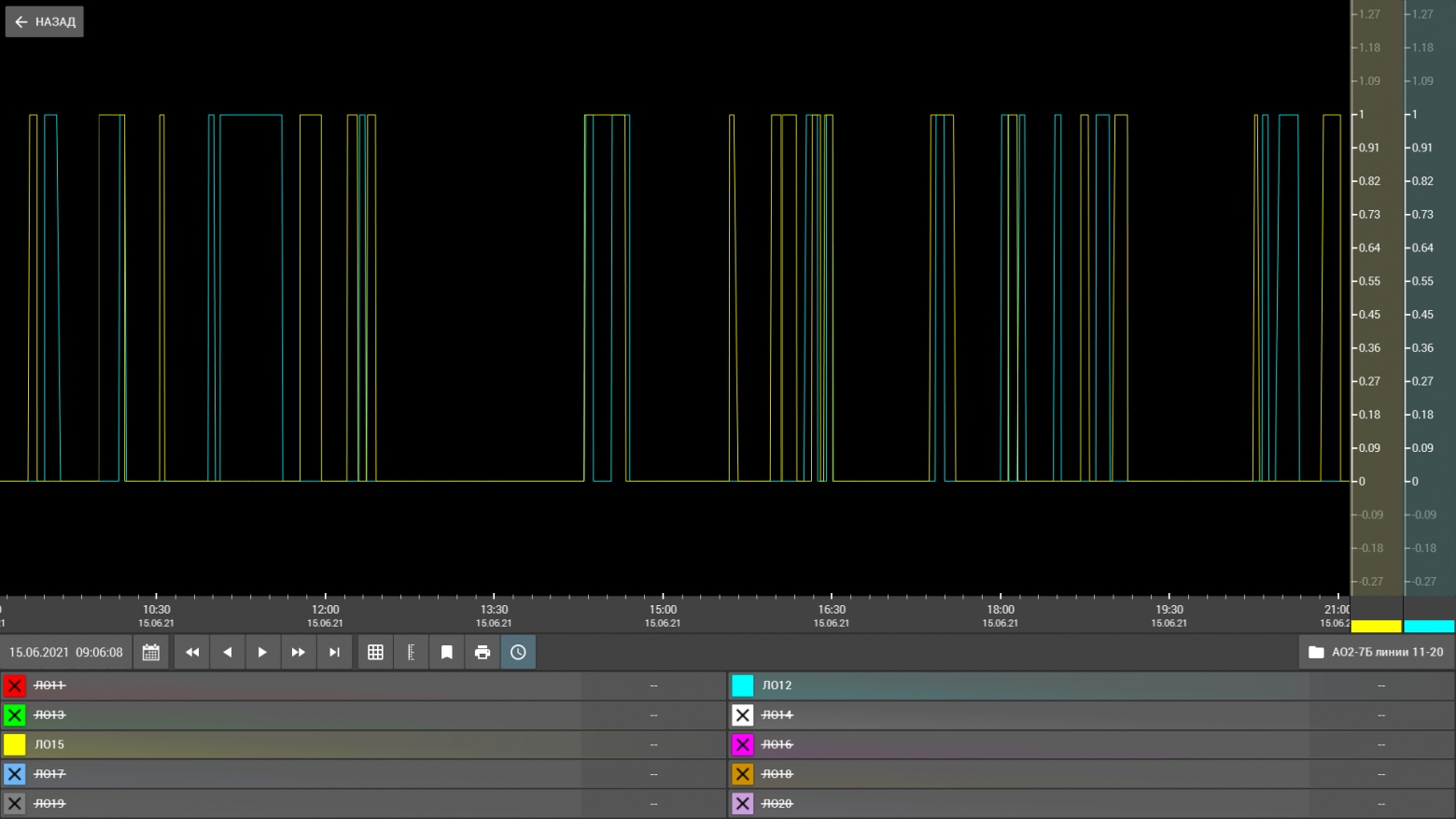
Task: Open the table grid view icon
Action: [375, 652]
